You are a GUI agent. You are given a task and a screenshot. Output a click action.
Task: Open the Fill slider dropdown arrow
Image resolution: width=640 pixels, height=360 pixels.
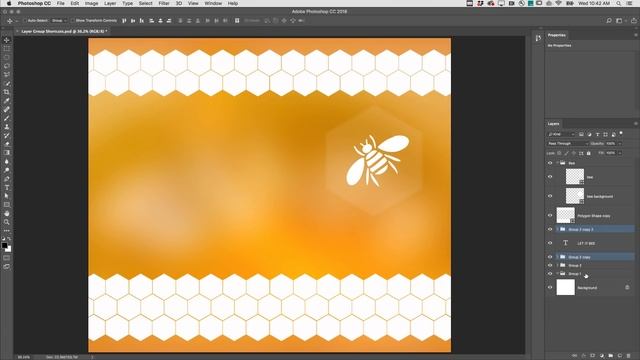point(620,153)
